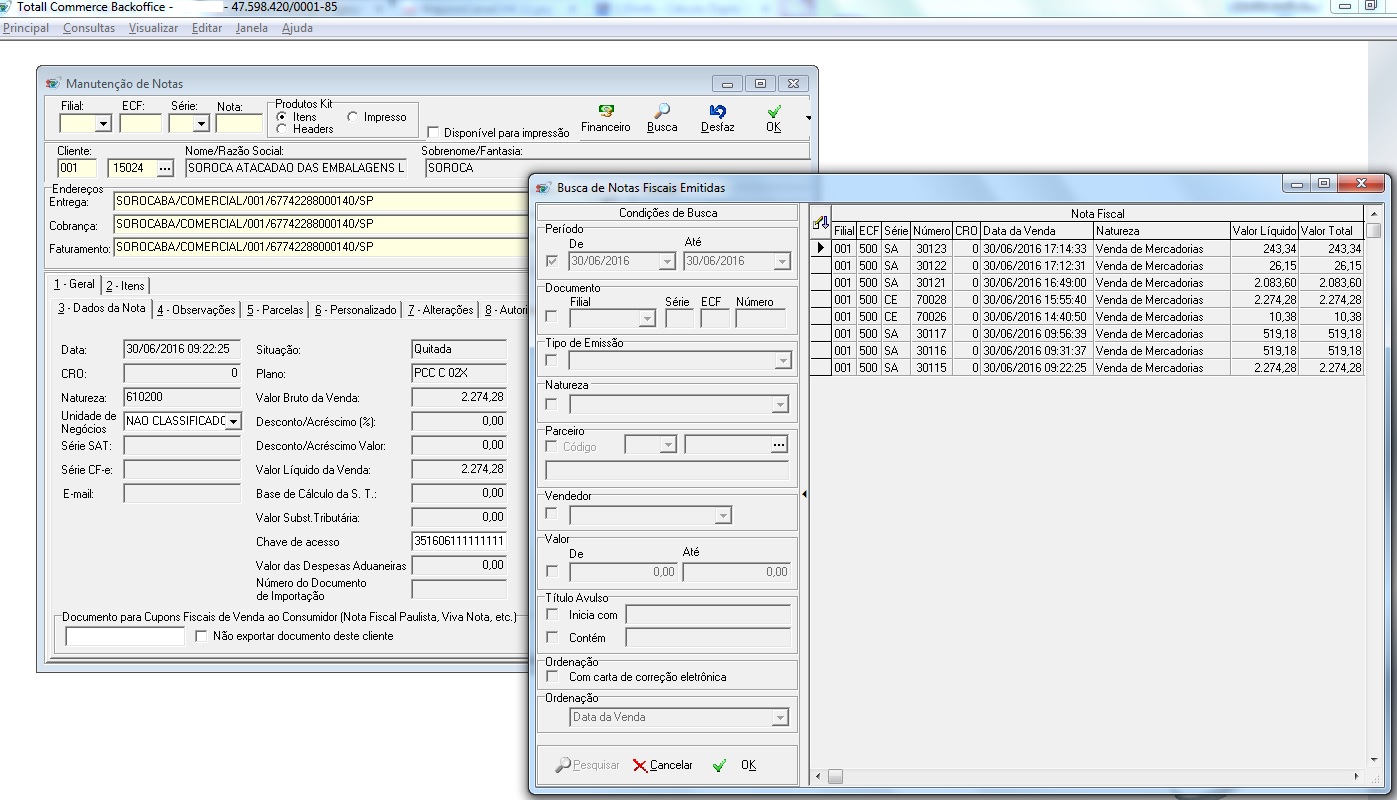This screenshot has width=1397, height=800.
Task: Sort by the Valor Líquido column header
Action: [x=1264, y=231]
